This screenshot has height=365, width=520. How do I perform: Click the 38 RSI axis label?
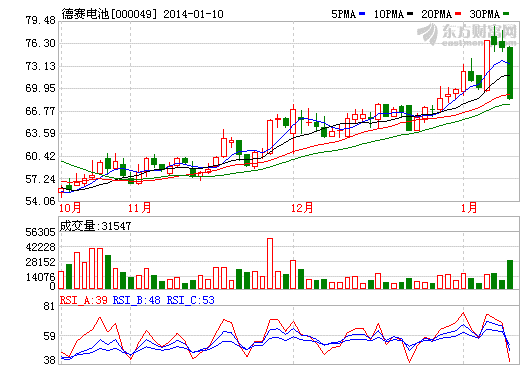pos(49,360)
